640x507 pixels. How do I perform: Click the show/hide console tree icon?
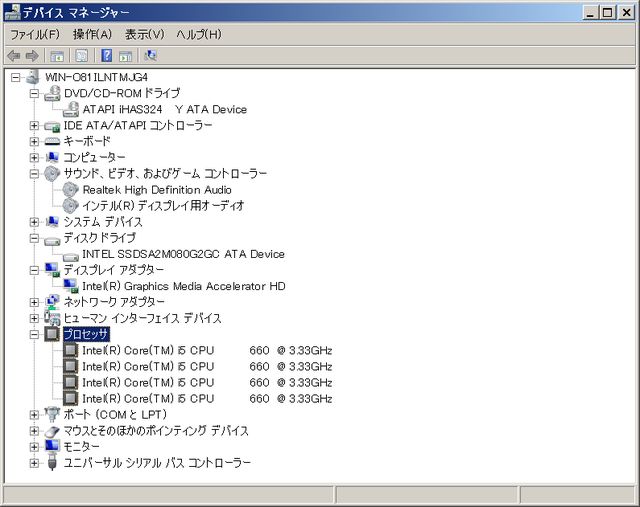[57, 56]
